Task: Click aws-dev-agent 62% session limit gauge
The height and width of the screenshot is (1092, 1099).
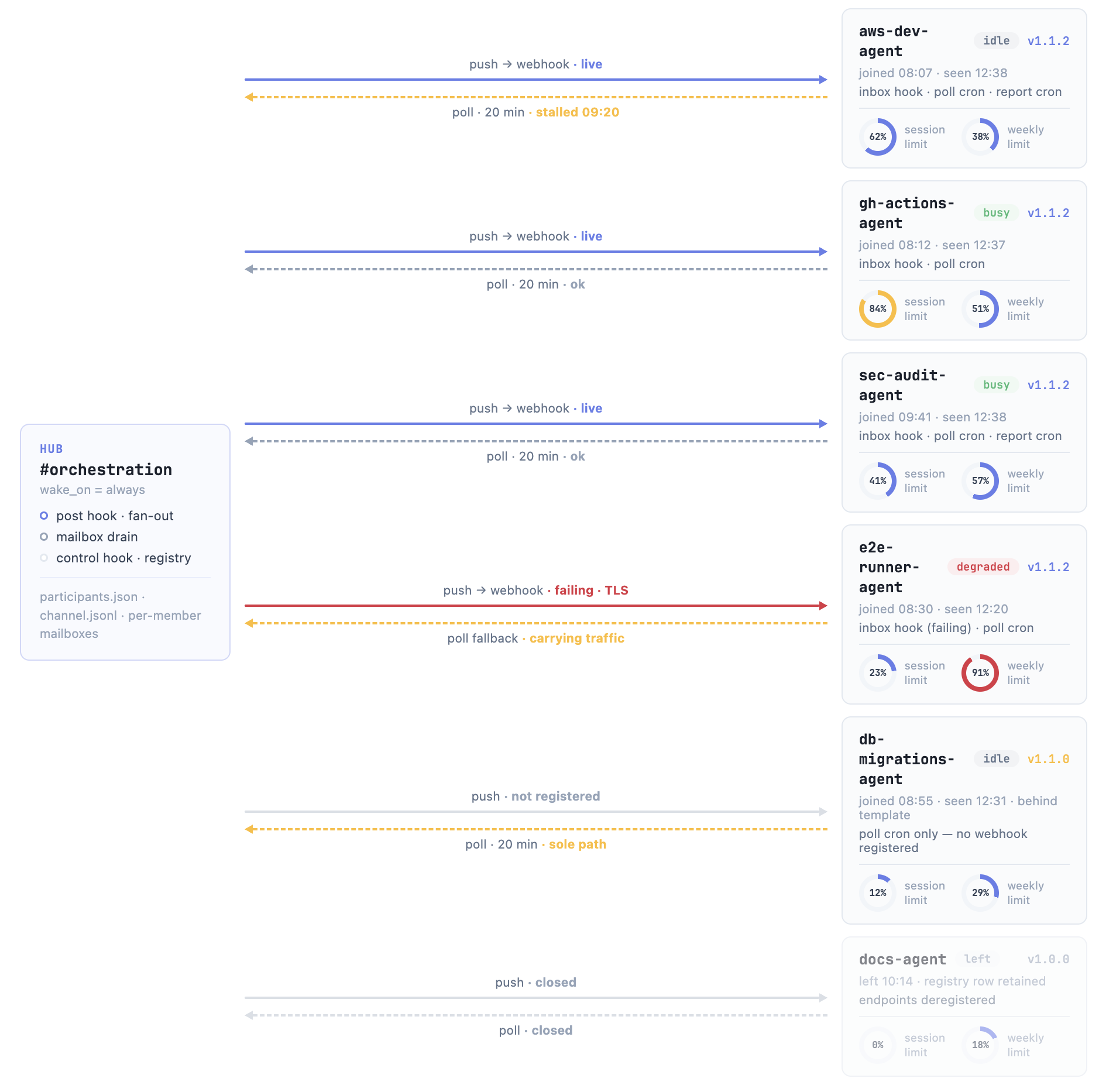Action: [877, 137]
